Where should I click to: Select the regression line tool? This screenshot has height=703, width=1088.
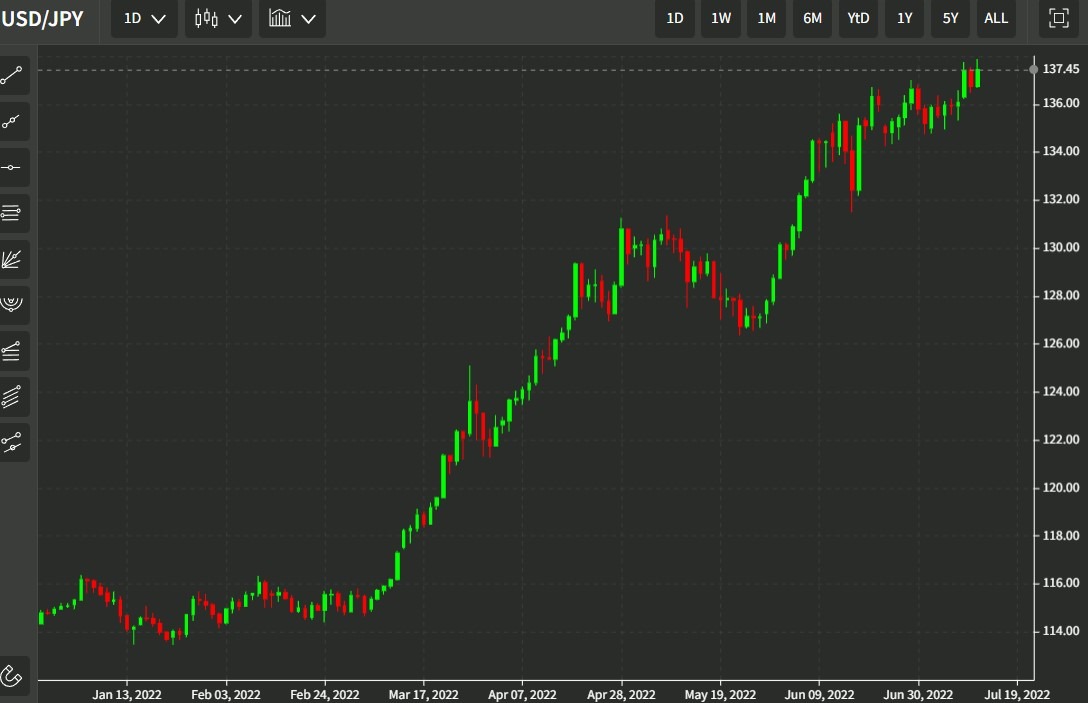tap(12, 442)
